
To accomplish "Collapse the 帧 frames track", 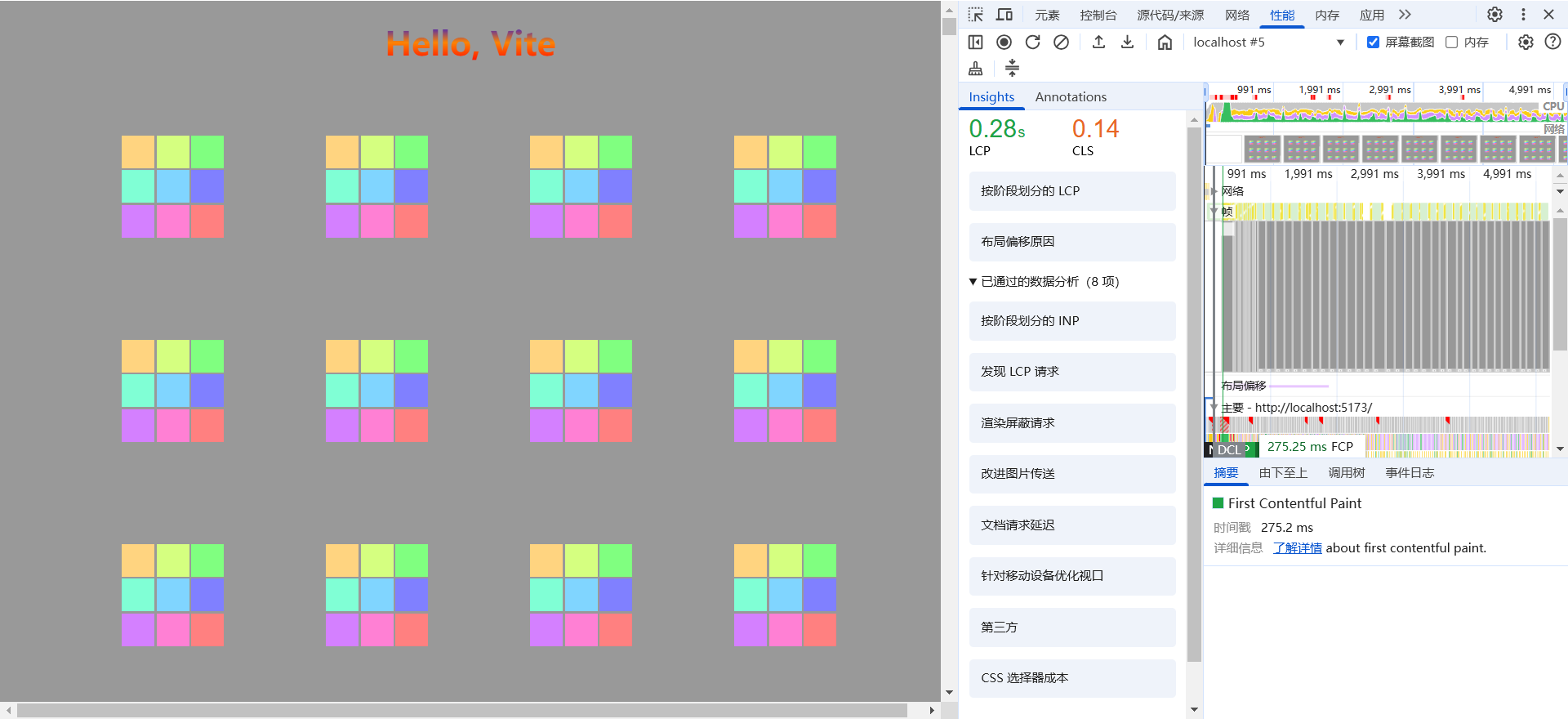I will (1214, 212).
